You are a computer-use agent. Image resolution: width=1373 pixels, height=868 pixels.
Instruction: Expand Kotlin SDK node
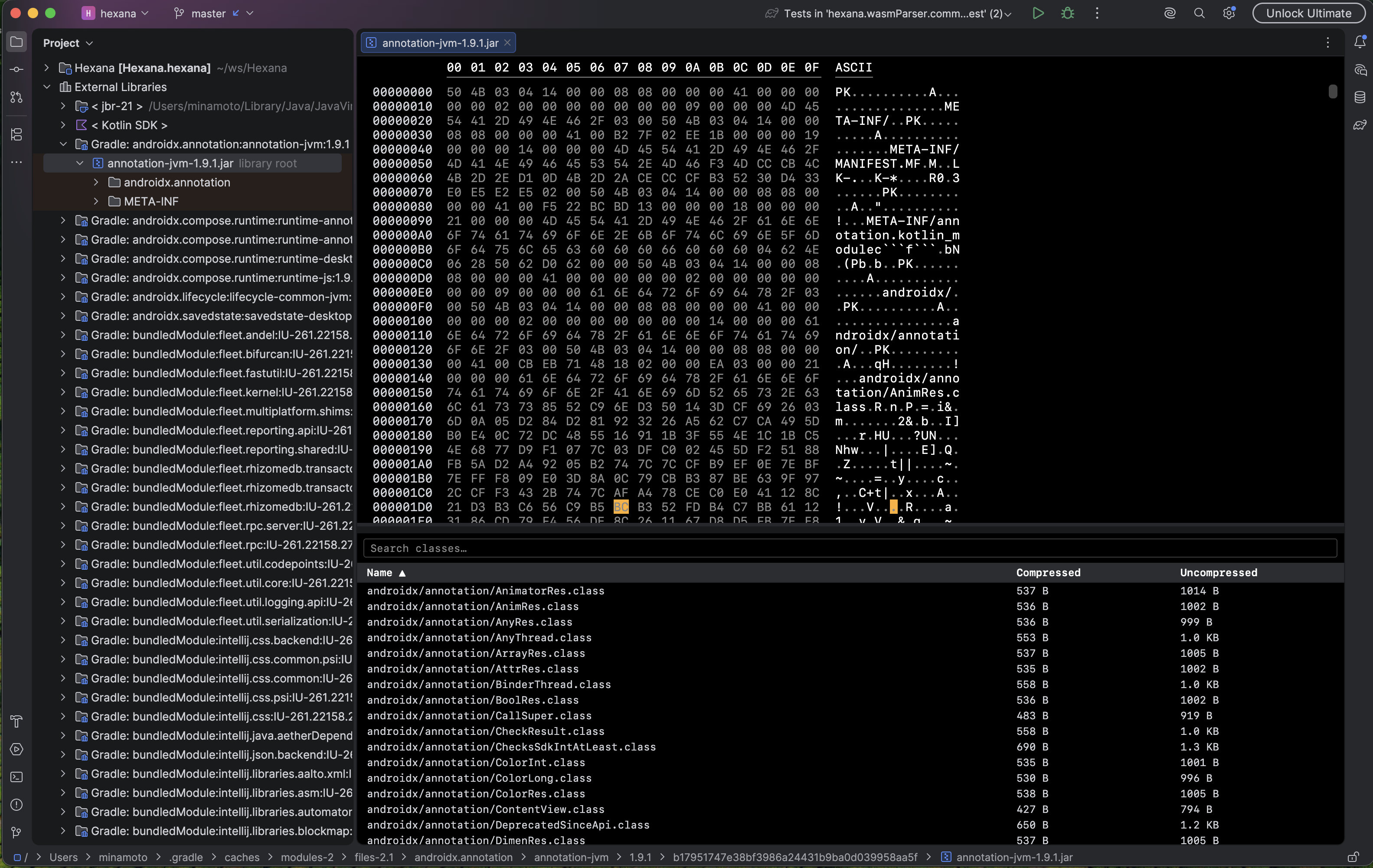(63, 125)
